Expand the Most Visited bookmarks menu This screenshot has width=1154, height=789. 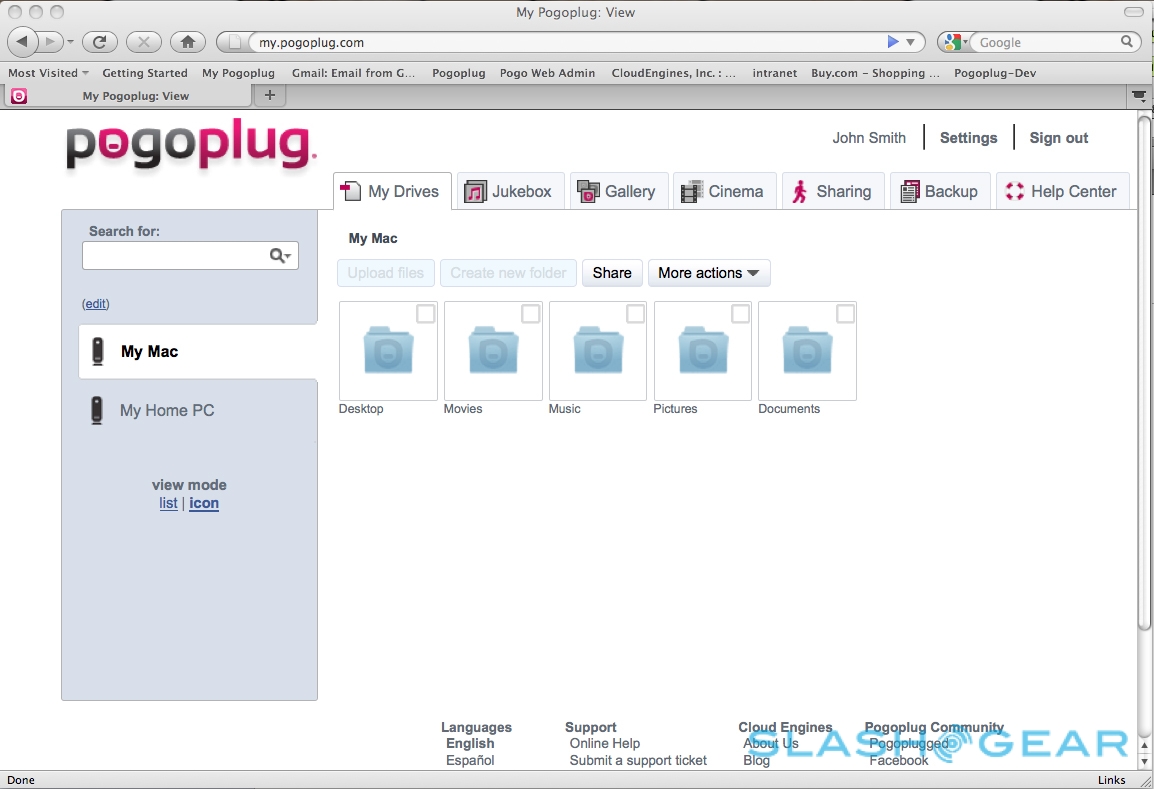coord(48,73)
